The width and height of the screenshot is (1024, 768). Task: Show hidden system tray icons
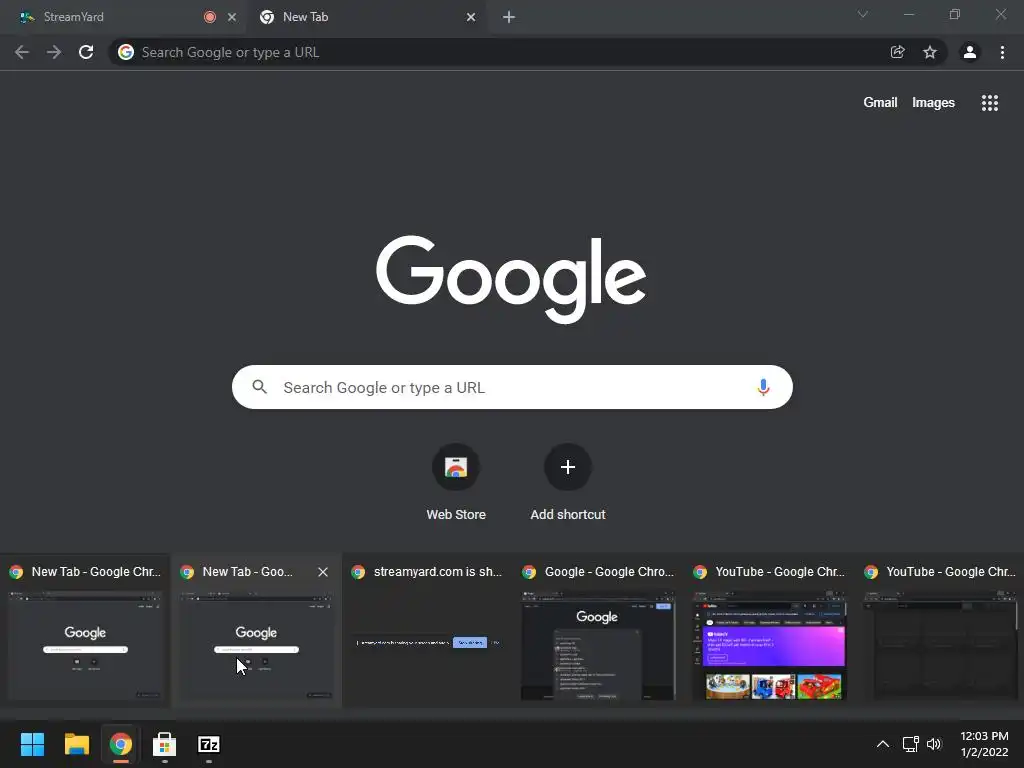point(882,744)
